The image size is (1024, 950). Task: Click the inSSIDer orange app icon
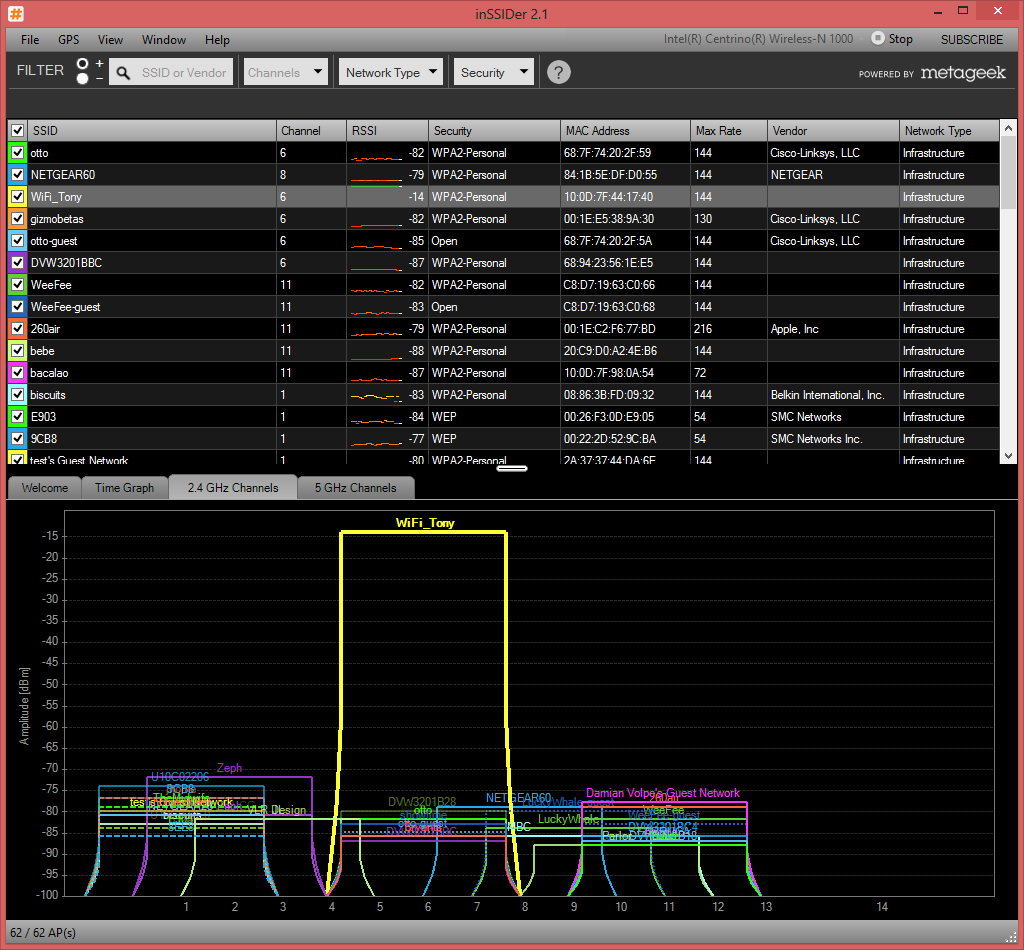pos(16,13)
